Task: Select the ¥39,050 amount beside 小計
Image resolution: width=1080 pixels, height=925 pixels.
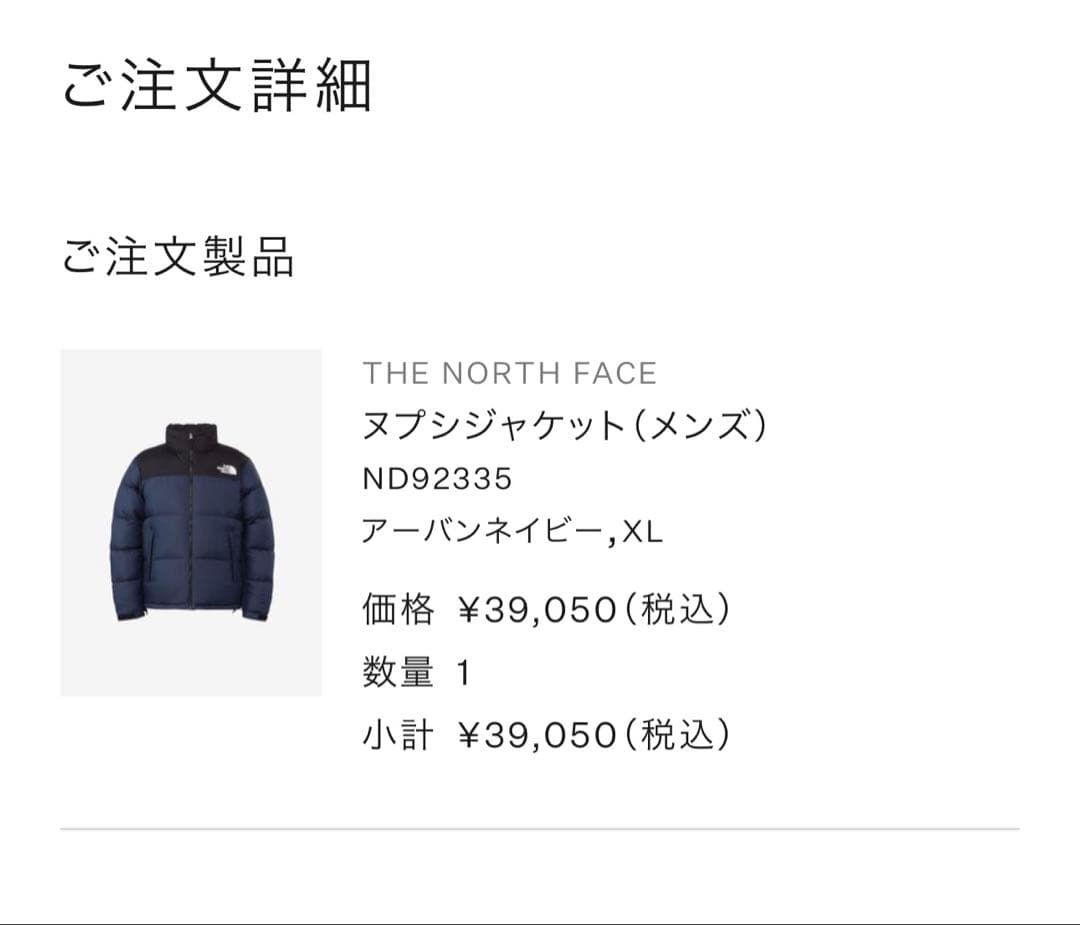Action: click(x=535, y=736)
